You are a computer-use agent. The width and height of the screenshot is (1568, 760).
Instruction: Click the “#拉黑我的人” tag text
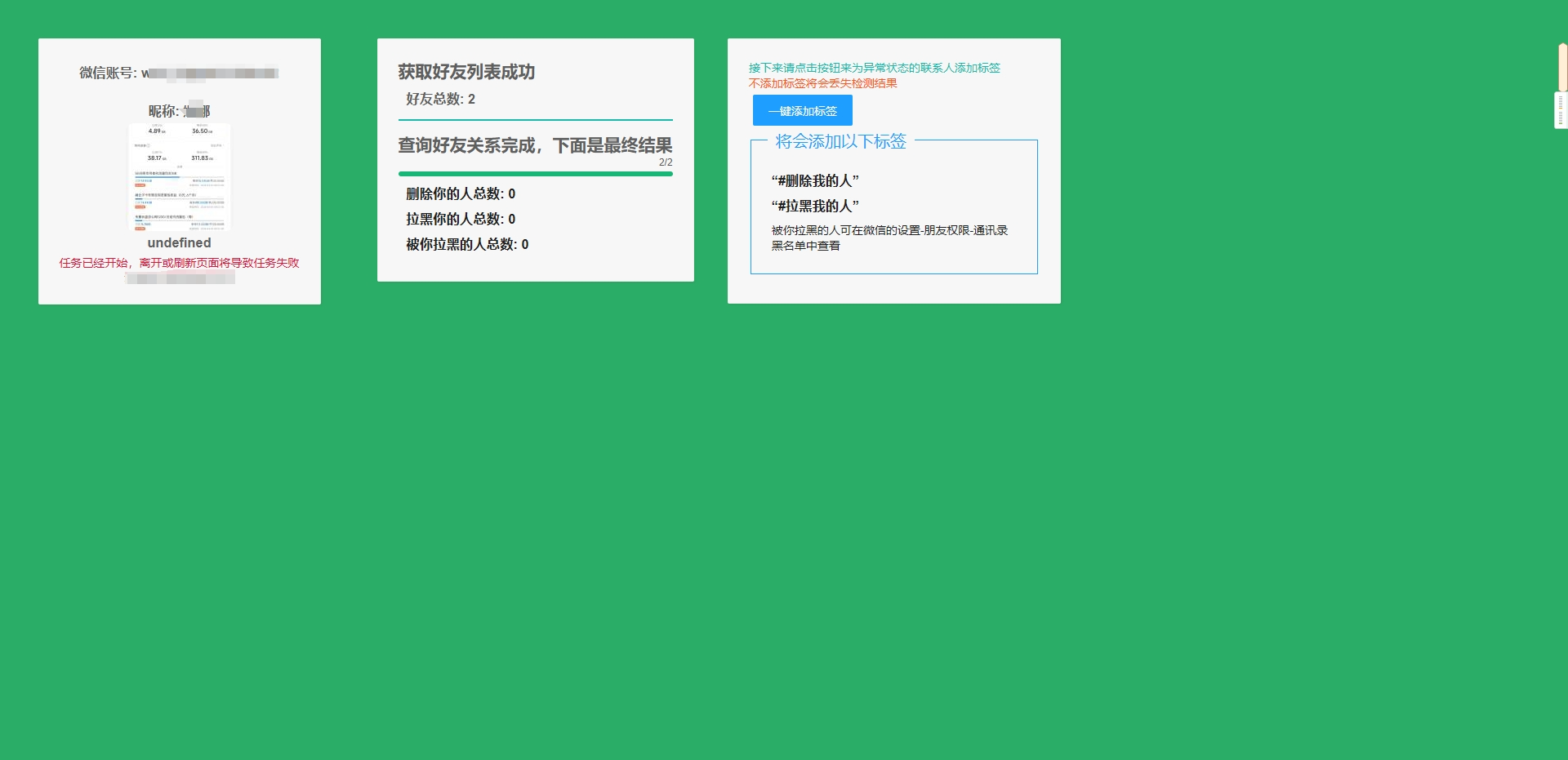tap(815, 206)
